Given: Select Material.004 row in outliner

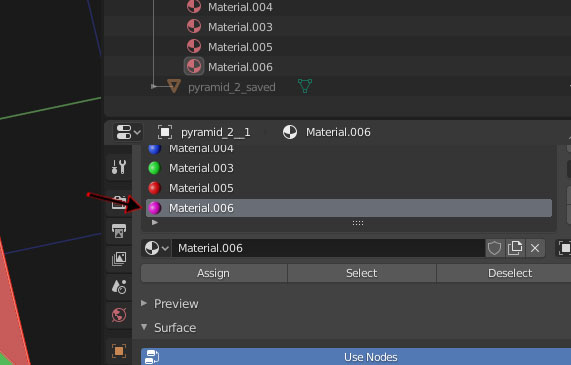Looking at the screenshot, I should pyautogui.click(x=337, y=7).
